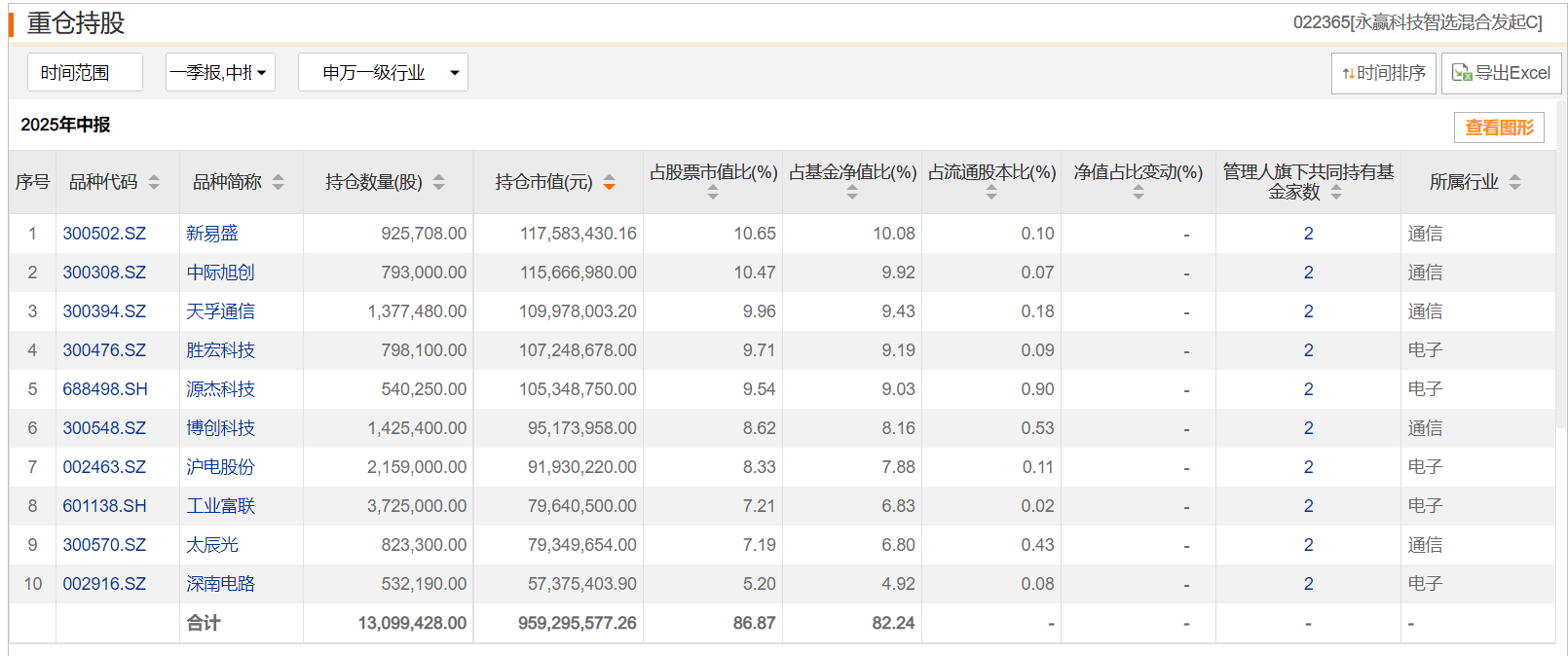The height and width of the screenshot is (656, 1568).
Task: Sort by 所属行业 column arrows
Action: pyautogui.click(x=1515, y=182)
